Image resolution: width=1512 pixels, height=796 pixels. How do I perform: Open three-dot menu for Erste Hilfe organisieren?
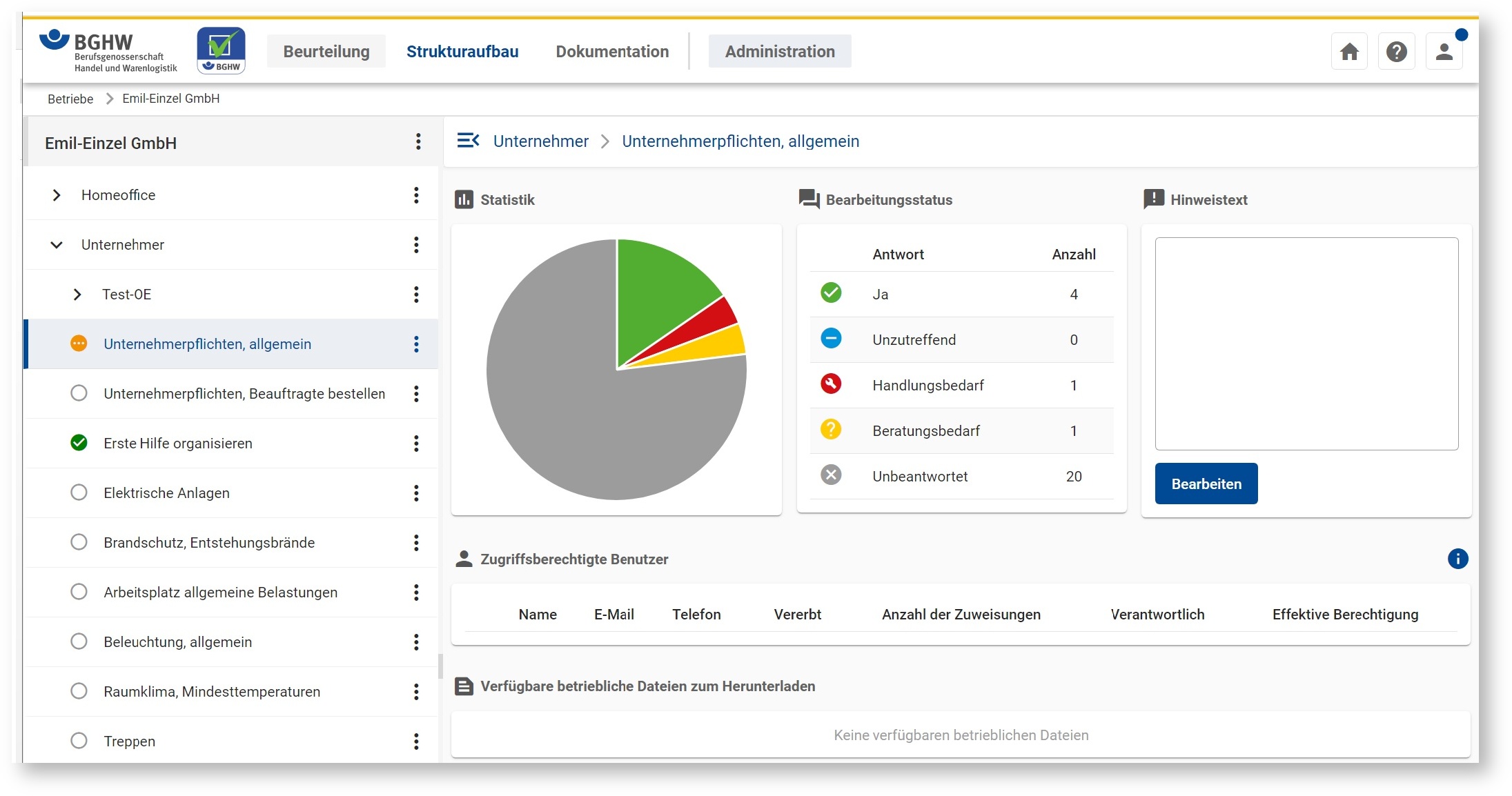pyautogui.click(x=416, y=444)
